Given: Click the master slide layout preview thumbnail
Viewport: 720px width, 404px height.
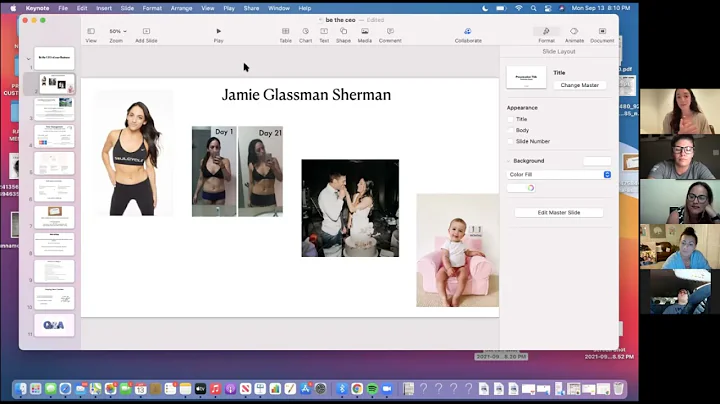Looking at the screenshot, I should point(526,77).
